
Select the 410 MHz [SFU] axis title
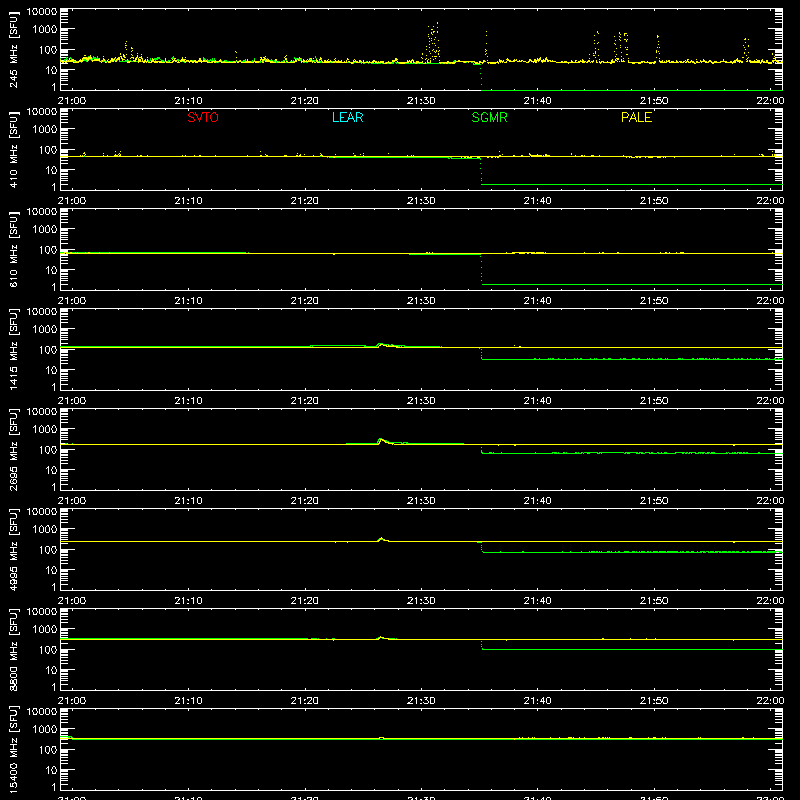coord(13,149)
